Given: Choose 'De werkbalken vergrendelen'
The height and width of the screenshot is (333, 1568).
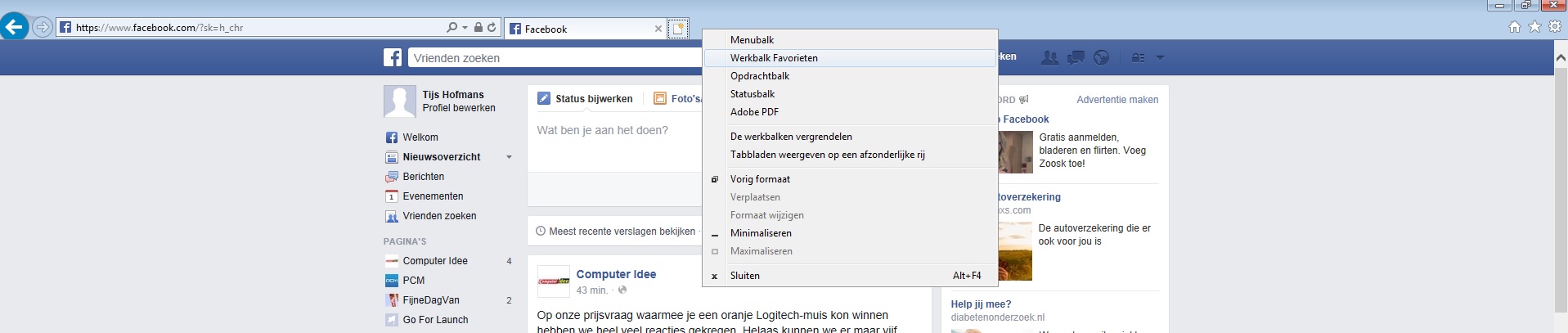Looking at the screenshot, I should click(850, 137).
